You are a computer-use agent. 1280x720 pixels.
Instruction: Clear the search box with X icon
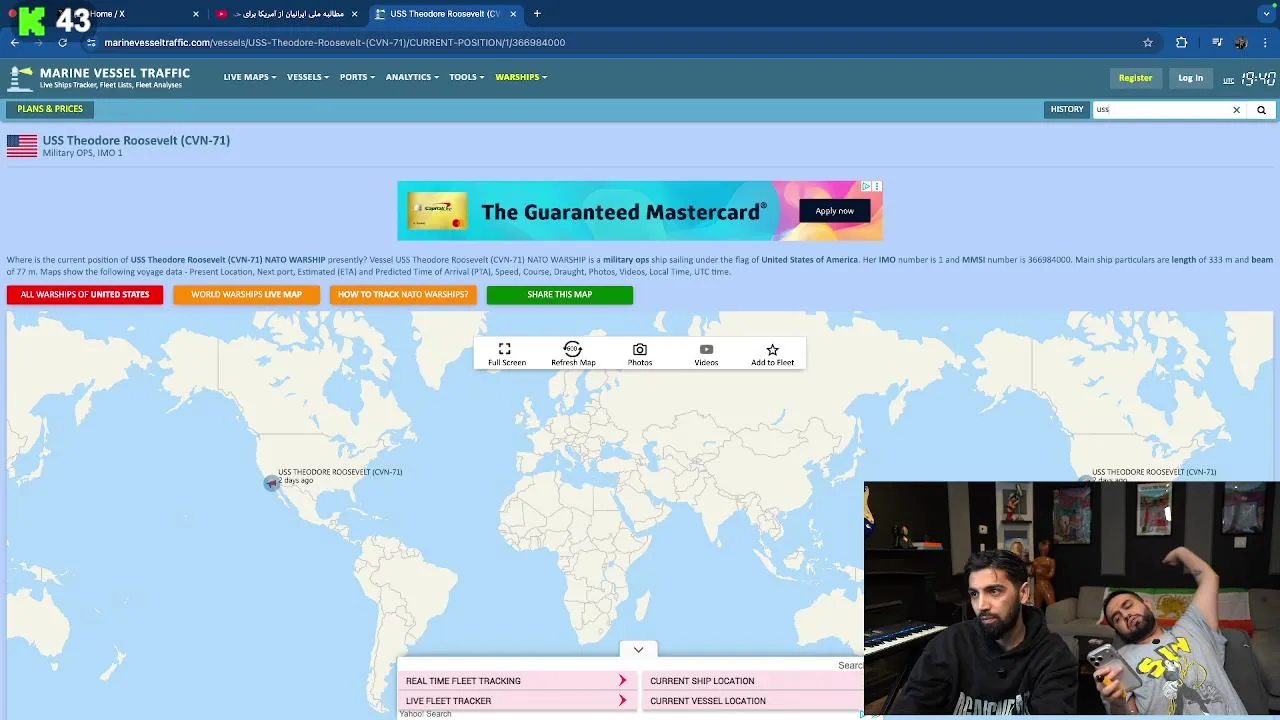[1236, 110]
